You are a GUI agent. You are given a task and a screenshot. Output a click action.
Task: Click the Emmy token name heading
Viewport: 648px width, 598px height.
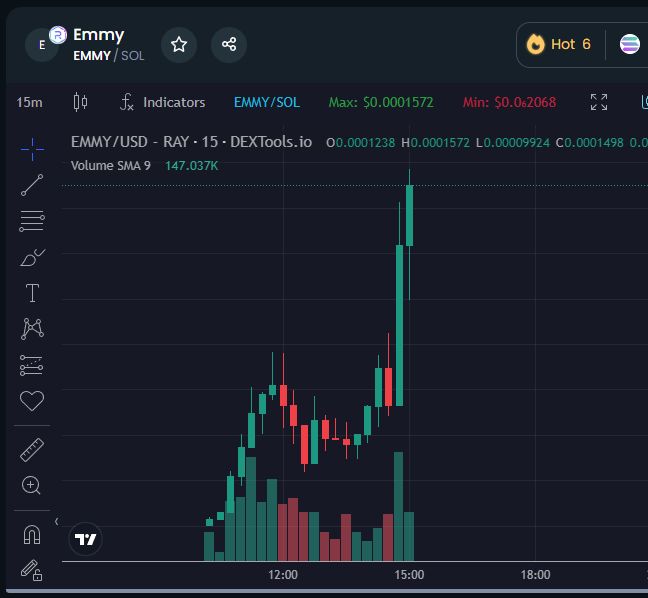[x=98, y=35]
